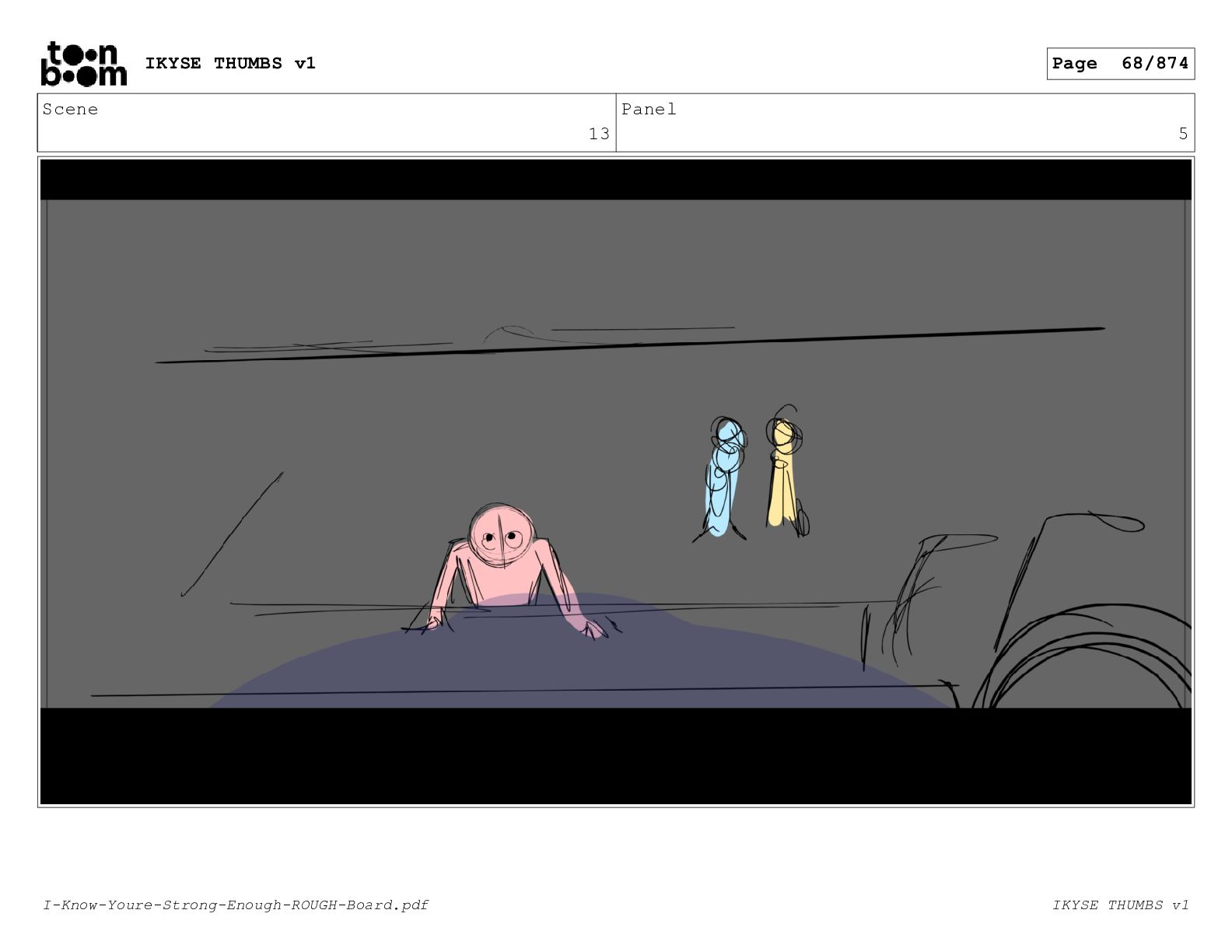Image resolution: width=1232 pixels, height=952 pixels.
Task: Click the blue standing character
Action: pos(723,479)
